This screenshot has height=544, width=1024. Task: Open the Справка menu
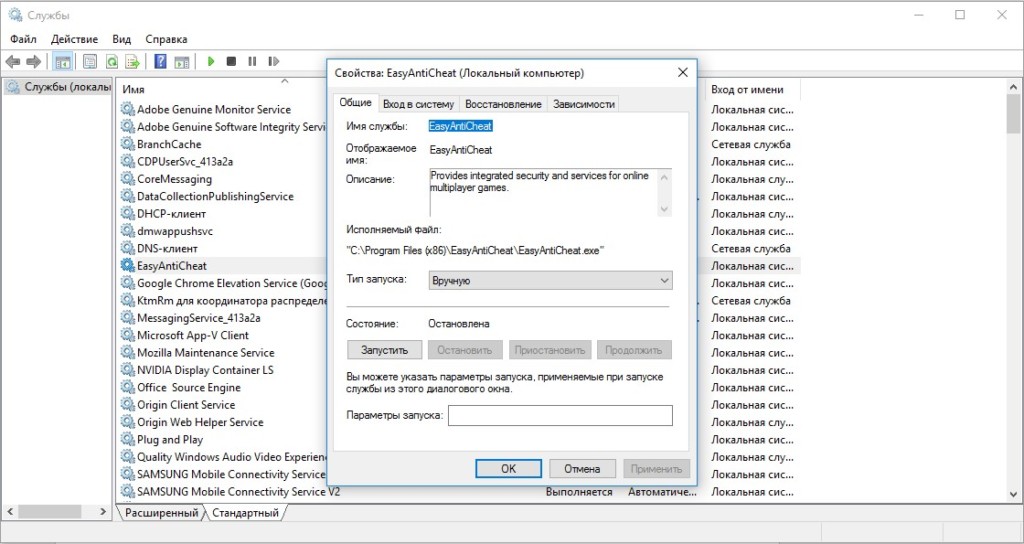tap(167, 39)
